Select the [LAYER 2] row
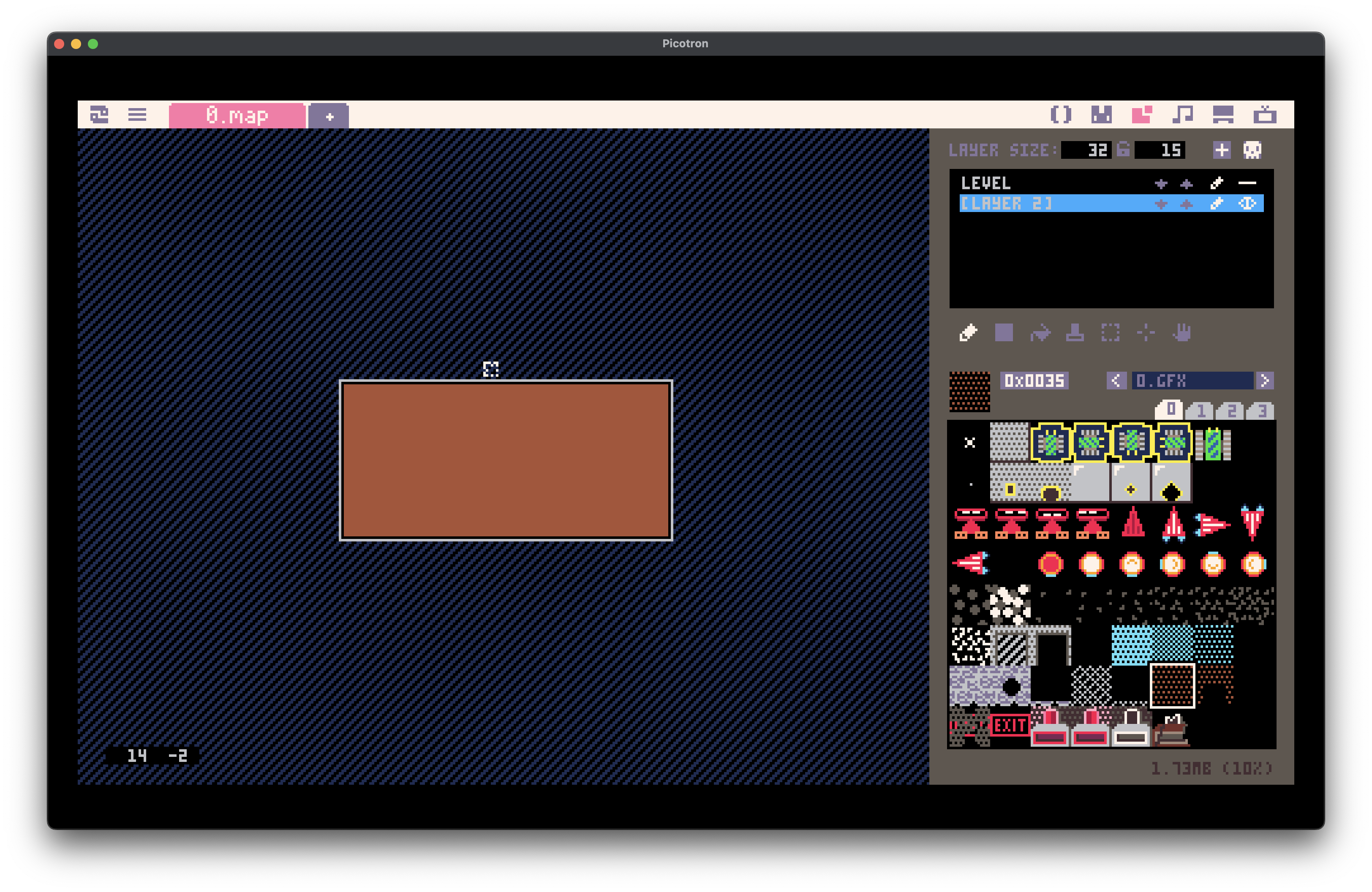Screen dimensions: 1372x892 click(x=1111, y=204)
